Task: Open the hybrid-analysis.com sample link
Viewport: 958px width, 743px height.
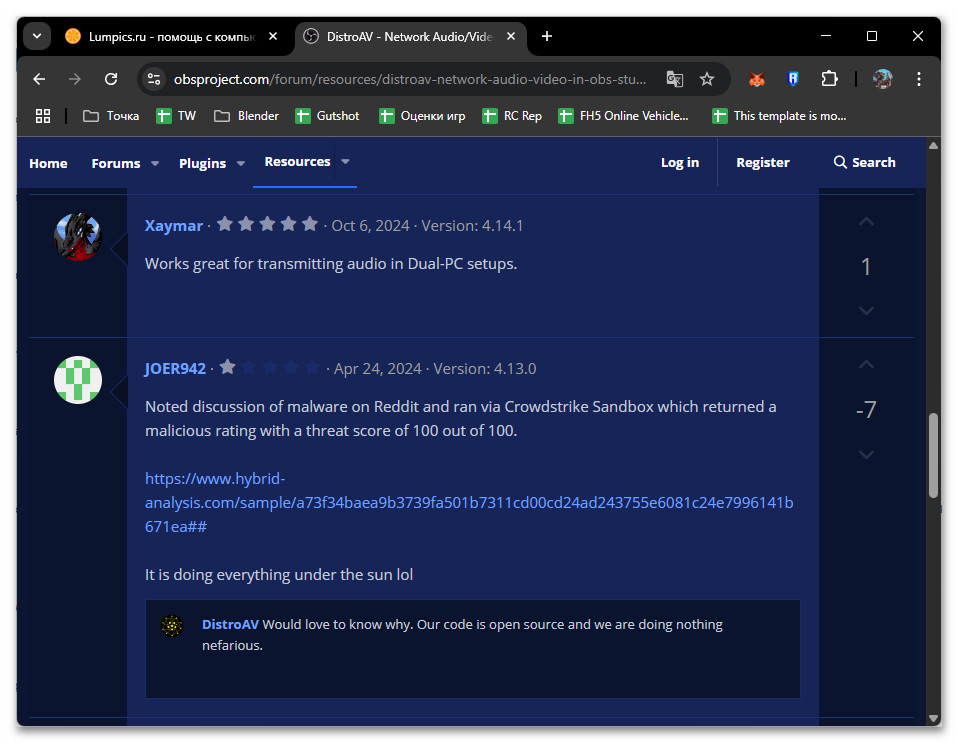Action: (468, 502)
